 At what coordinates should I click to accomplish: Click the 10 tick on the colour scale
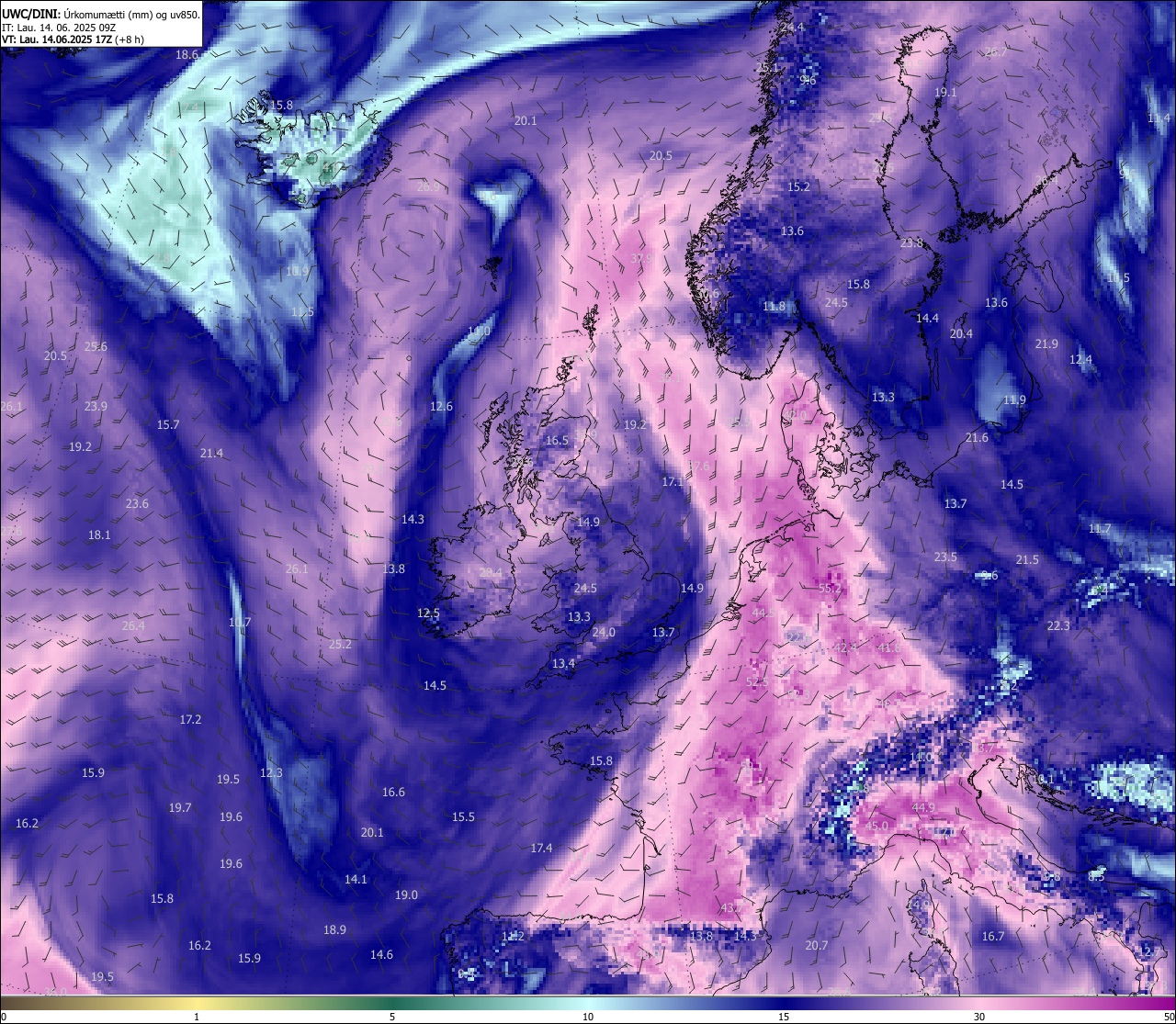(x=588, y=1017)
